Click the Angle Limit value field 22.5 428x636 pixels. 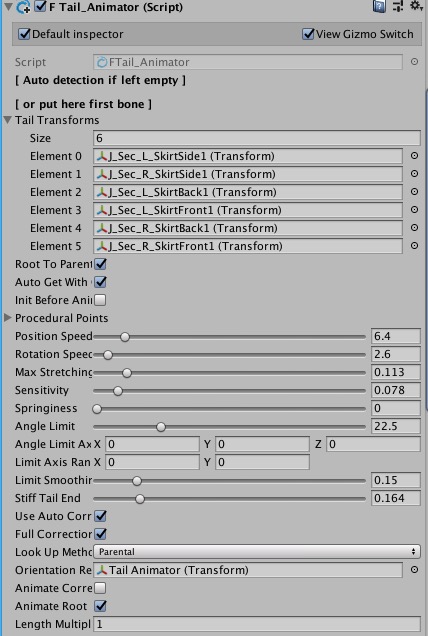396,426
